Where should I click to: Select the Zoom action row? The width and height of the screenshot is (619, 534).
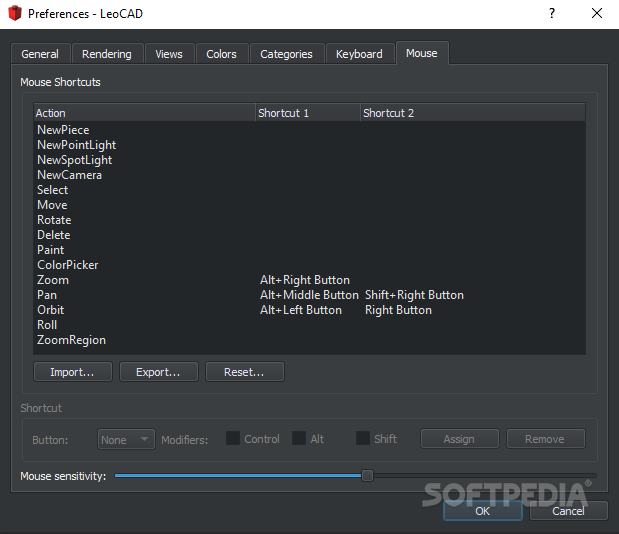pos(309,280)
